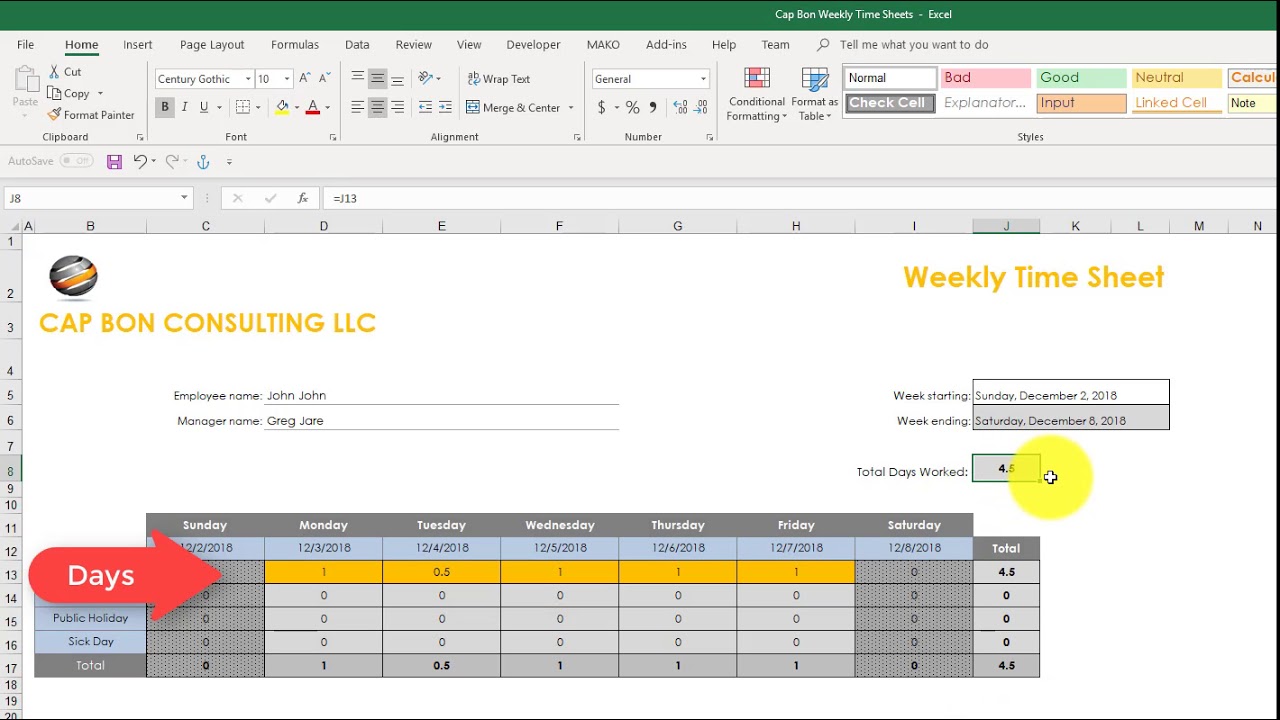
Task: Click the Cut scissors icon
Action: click(54, 72)
